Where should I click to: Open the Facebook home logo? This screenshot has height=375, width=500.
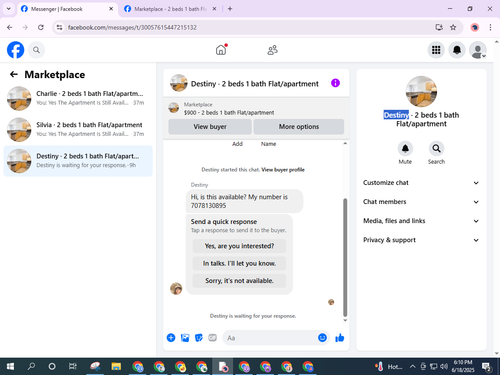(x=15, y=50)
